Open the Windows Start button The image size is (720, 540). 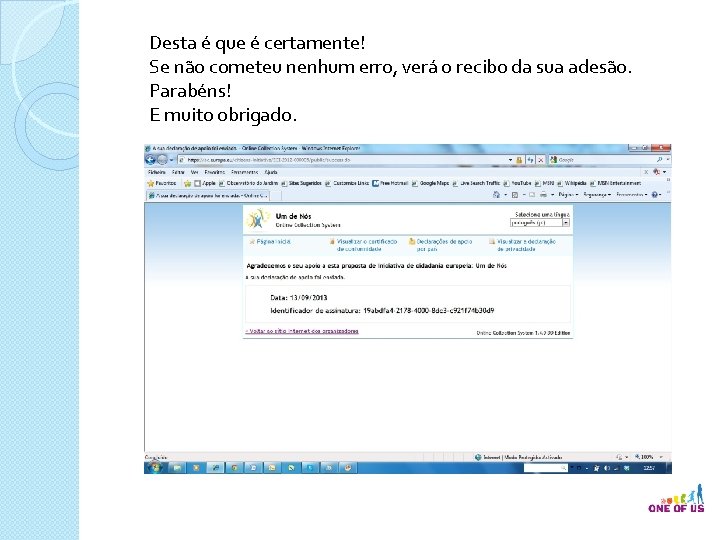(x=155, y=468)
